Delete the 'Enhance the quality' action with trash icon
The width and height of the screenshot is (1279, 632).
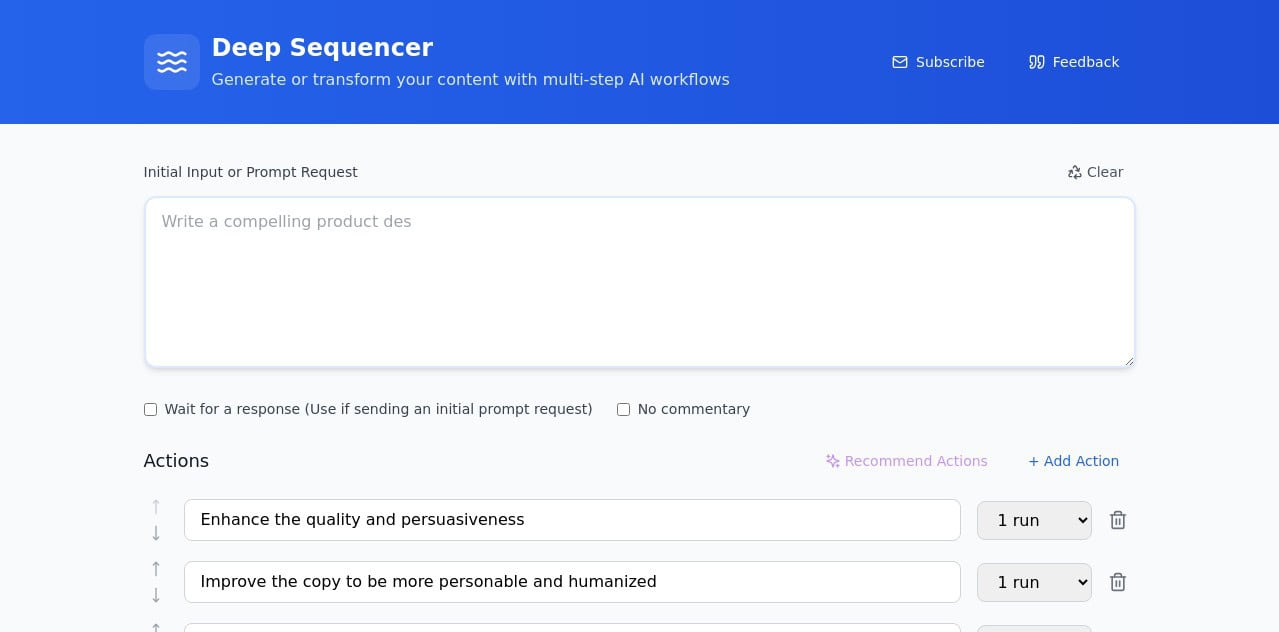point(1118,520)
